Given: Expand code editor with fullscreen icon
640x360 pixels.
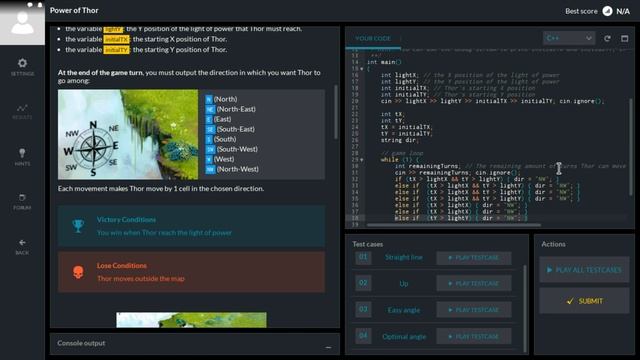Looking at the screenshot, I should (624, 38).
